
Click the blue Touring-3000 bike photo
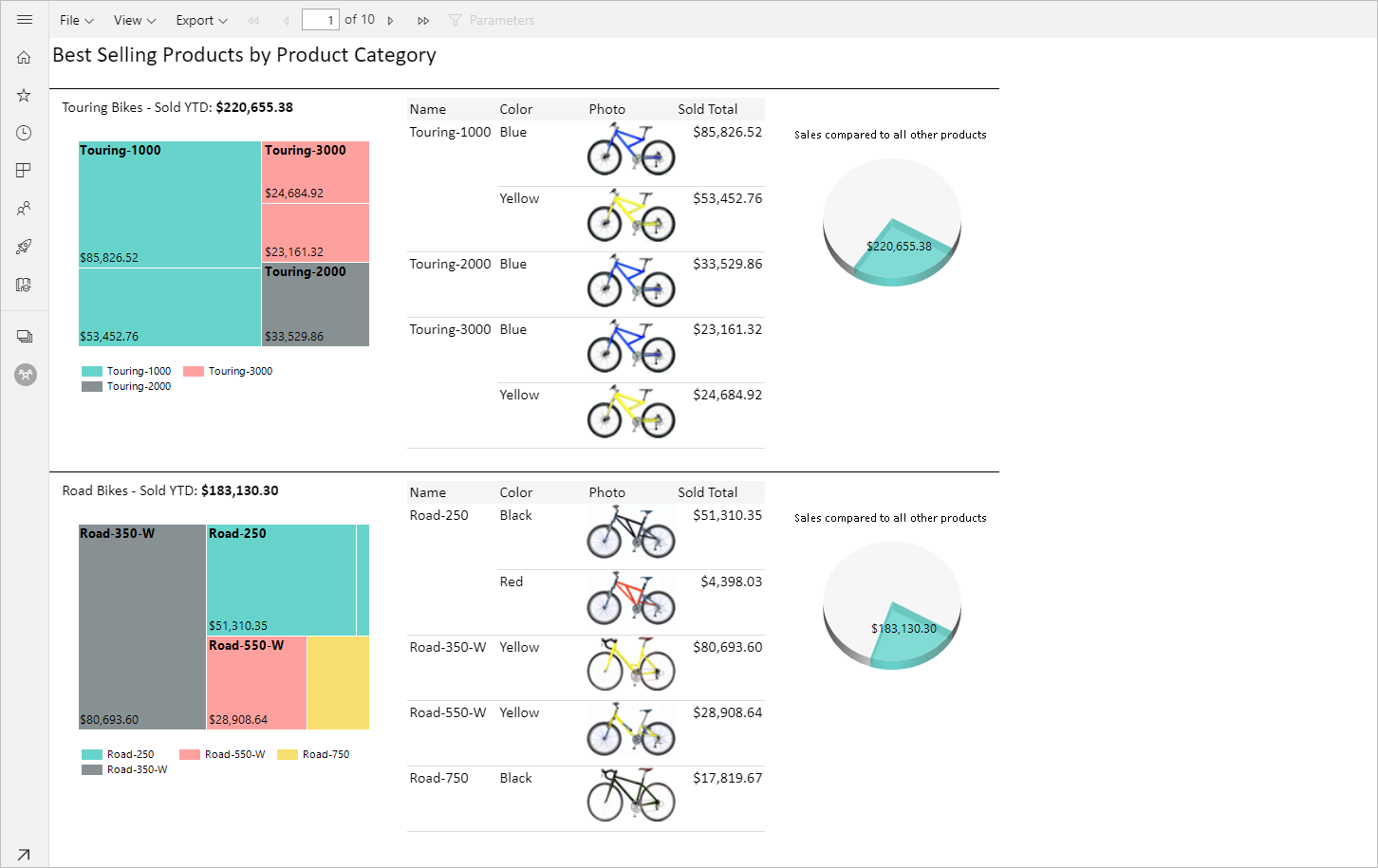(631, 347)
